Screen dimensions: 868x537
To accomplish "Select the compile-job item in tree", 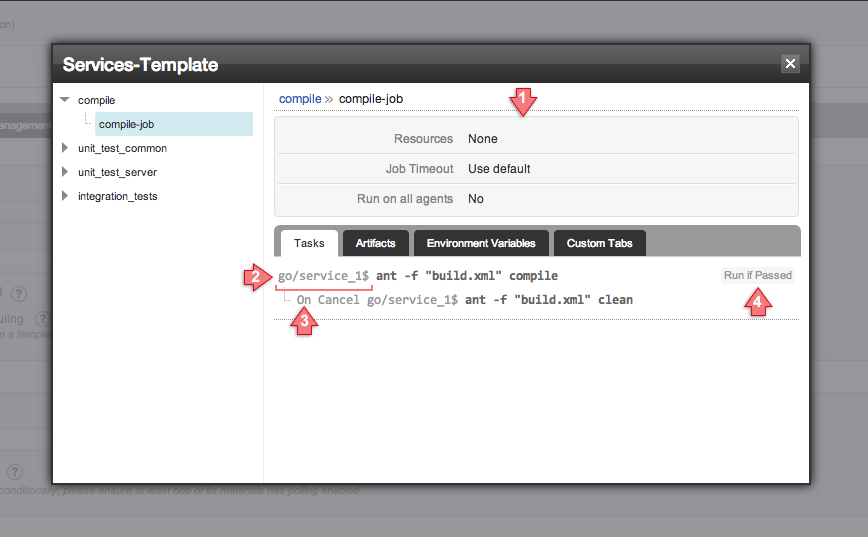I will [x=126, y=124].
